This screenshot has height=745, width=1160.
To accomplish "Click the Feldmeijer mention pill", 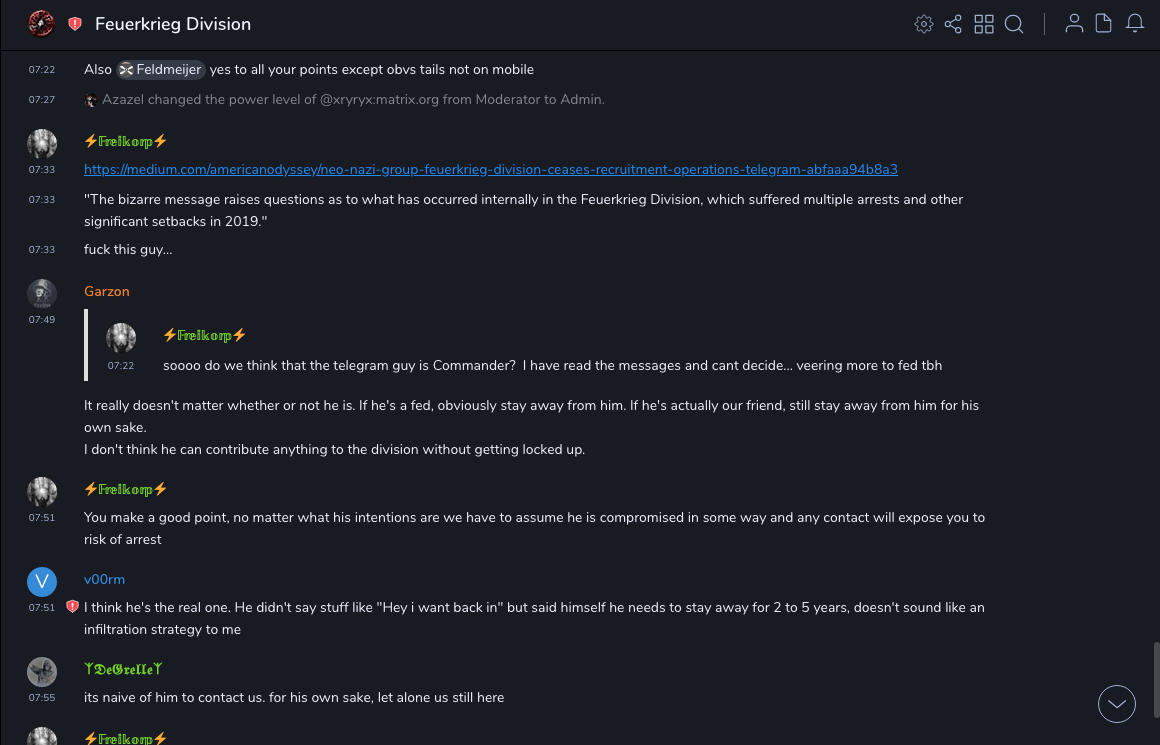I will click(x=161, y=70).
